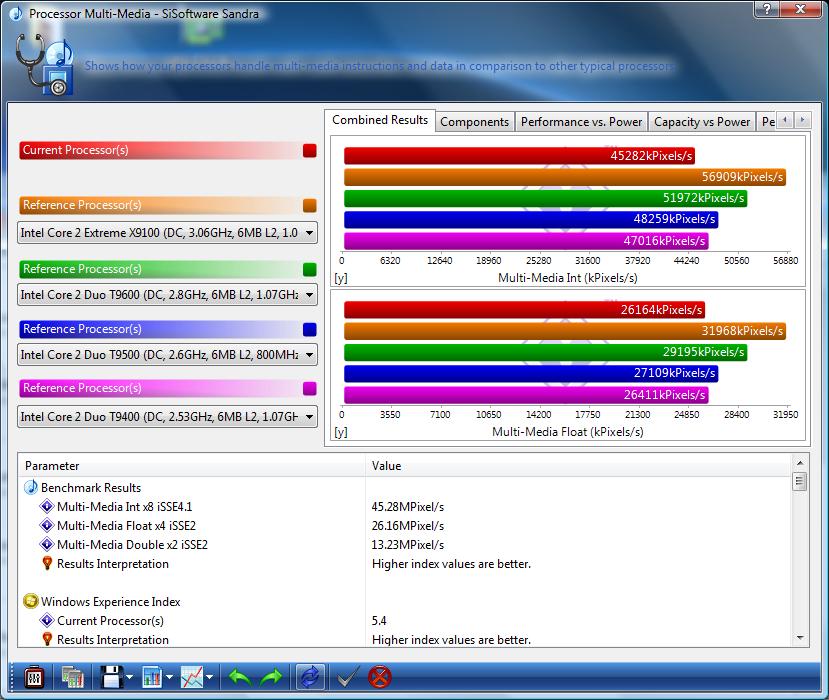Viewport: 829px width, 700px height.
Task: Click the diamond icon beside Multi-Media Float x4
Action: click(x=47, y=526)
